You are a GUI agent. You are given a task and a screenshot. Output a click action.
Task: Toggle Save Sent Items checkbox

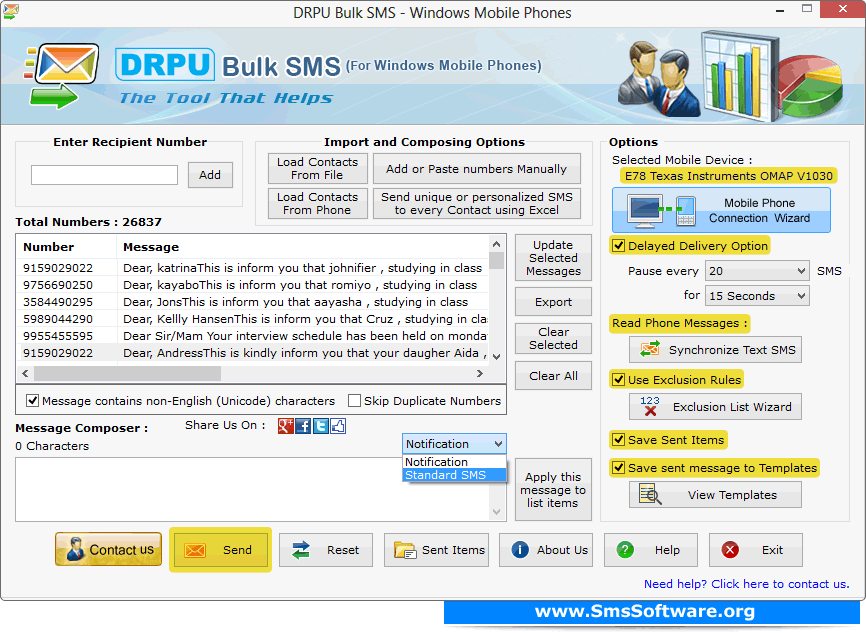pyautogui.click(x=619, y=440)
